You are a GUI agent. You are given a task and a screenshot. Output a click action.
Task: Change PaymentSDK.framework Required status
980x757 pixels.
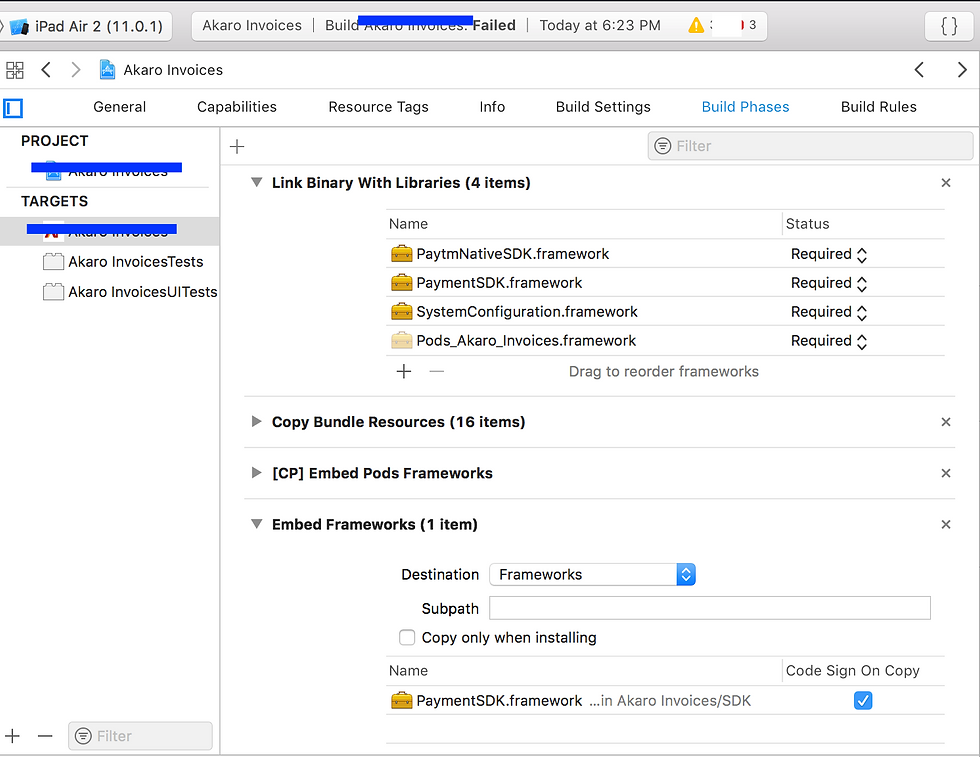pyautogui.click(x=829, y=283)
